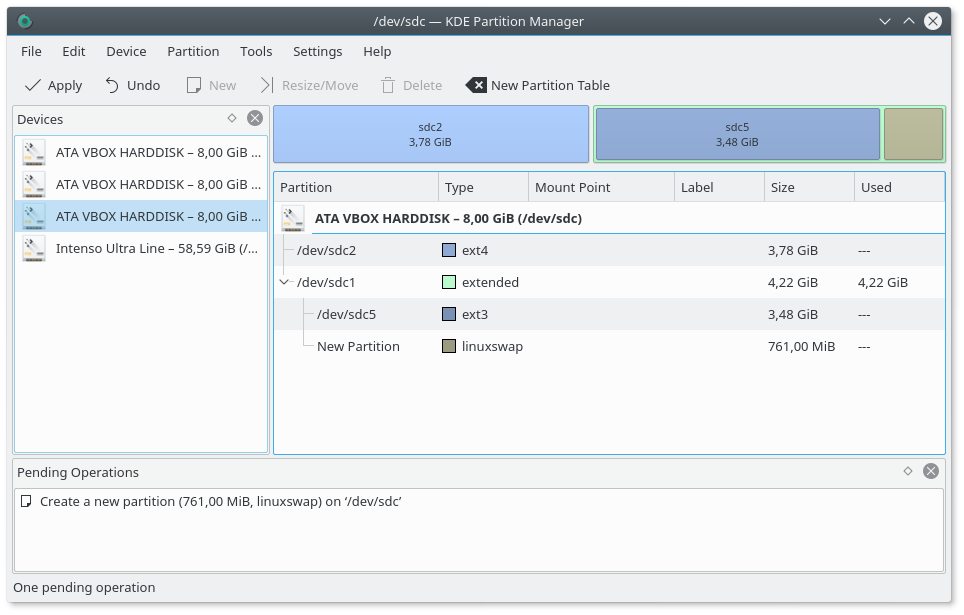Select the first ATA VBOX HARDDISK device

141,152
